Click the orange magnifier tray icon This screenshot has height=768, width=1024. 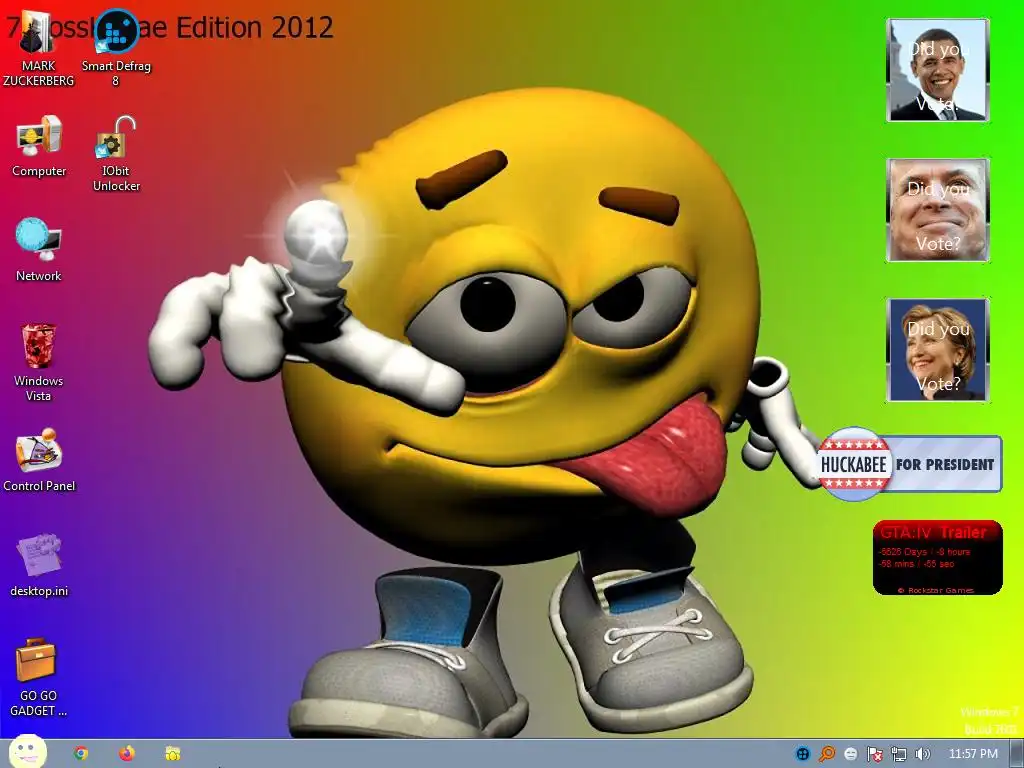[827, 754]
